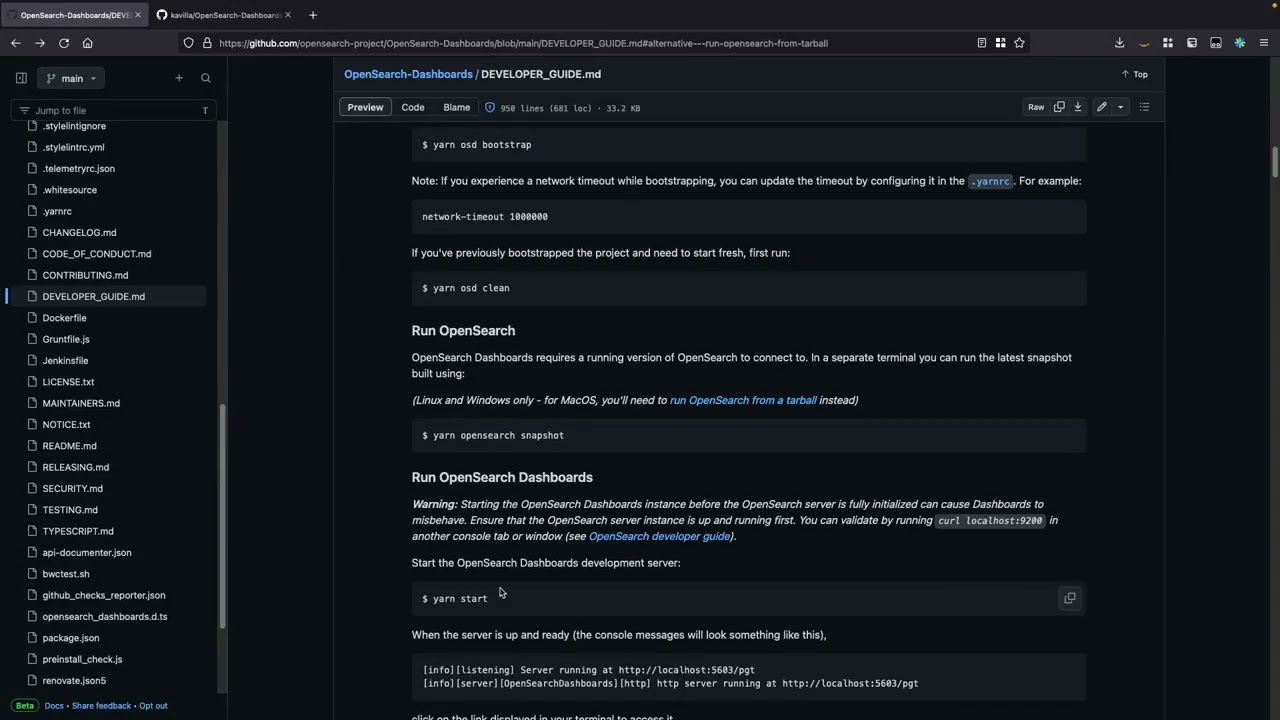
Task: Copy the yarn start command
Action: pyautogui.click(x=1070, y=598)
